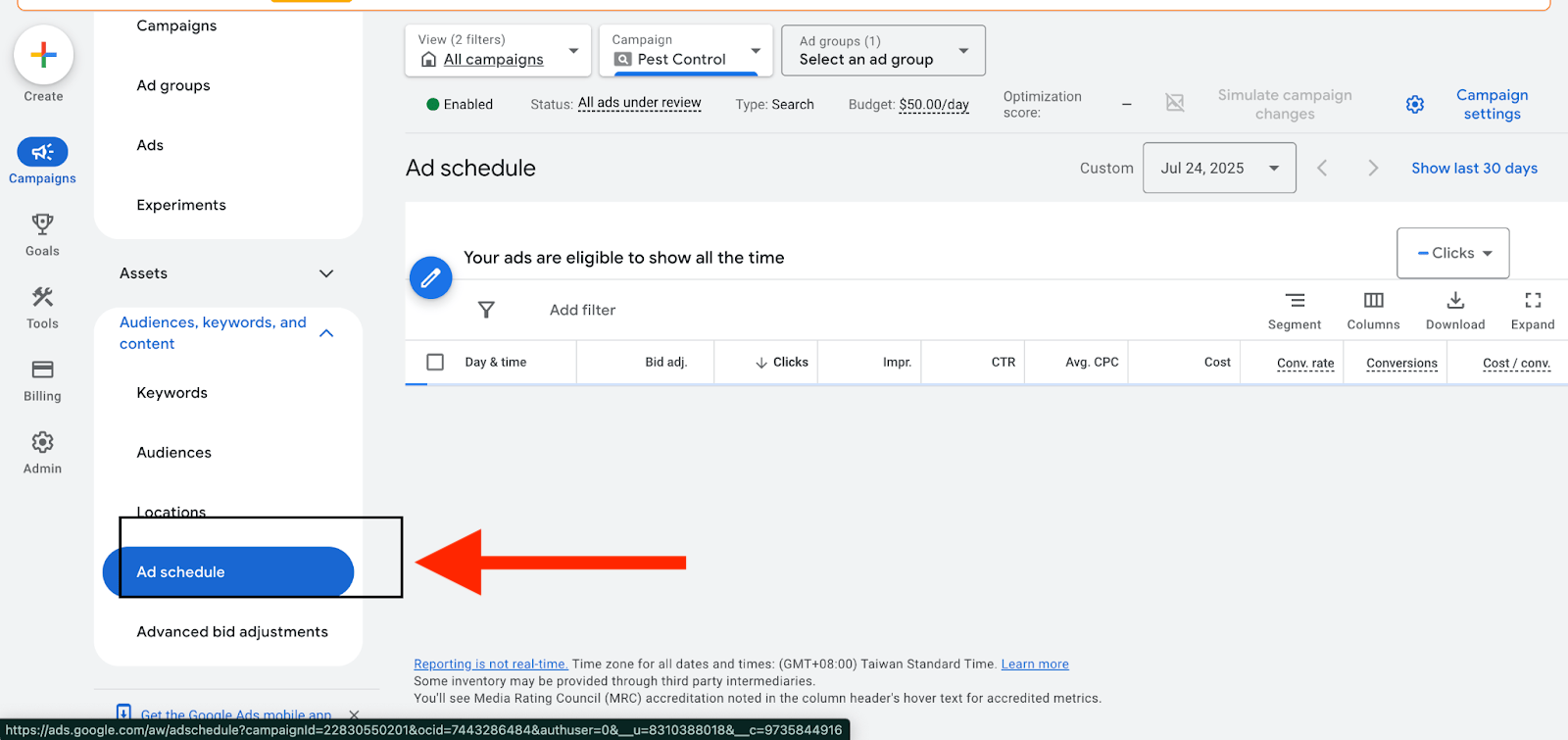This screenshot has width=1568, height=740.
Task: Click the $50.00/day budget value
Action: 934,104
